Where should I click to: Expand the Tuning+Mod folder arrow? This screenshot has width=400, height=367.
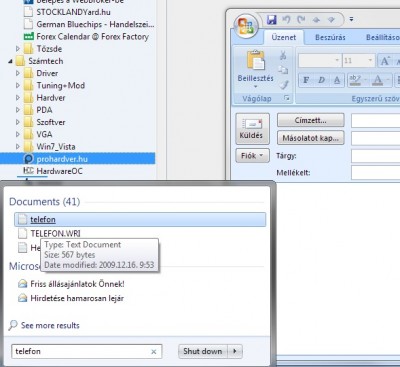(18, 86)
